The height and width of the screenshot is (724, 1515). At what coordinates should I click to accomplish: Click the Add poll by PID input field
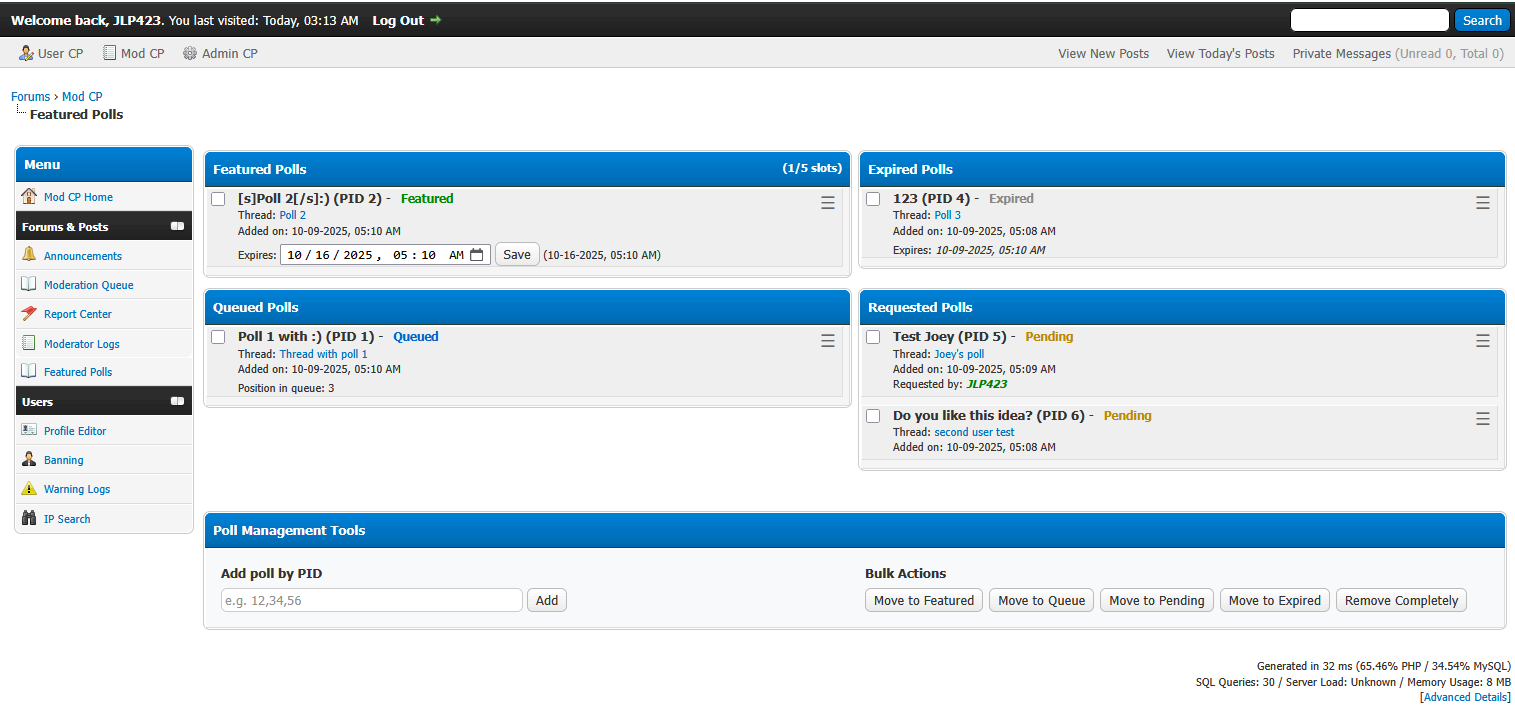(x=371, y=600)
